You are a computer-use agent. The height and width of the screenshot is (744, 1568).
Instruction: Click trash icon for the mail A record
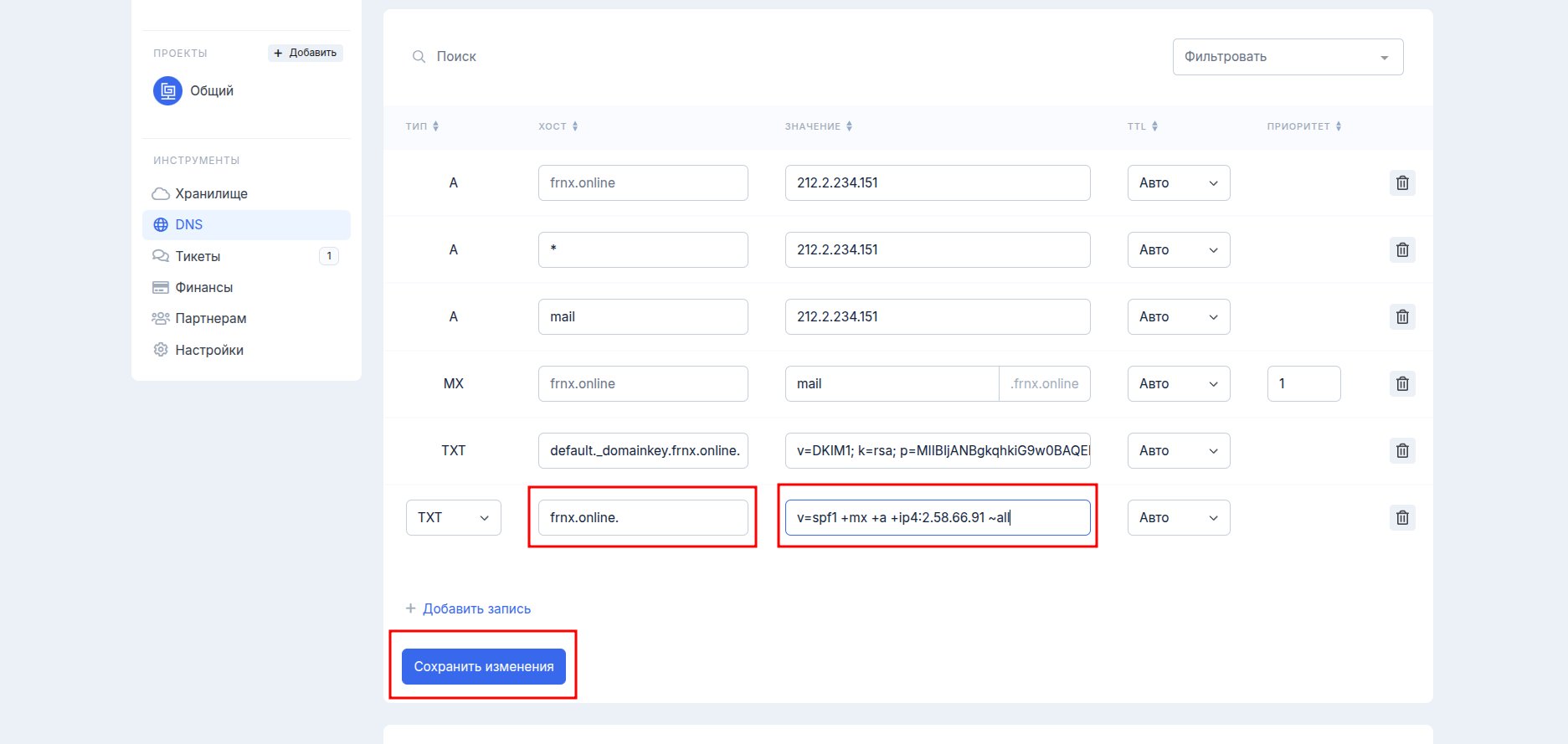pos(1402,316)
